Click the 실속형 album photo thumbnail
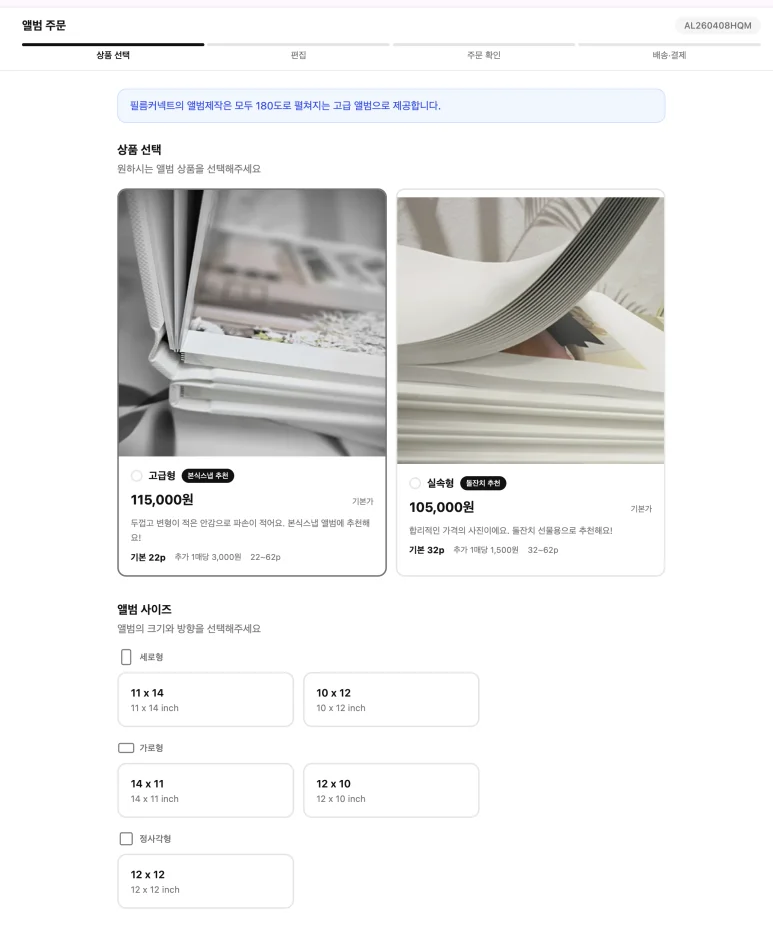Screen dimensions: 773x930 pos(530,330)
